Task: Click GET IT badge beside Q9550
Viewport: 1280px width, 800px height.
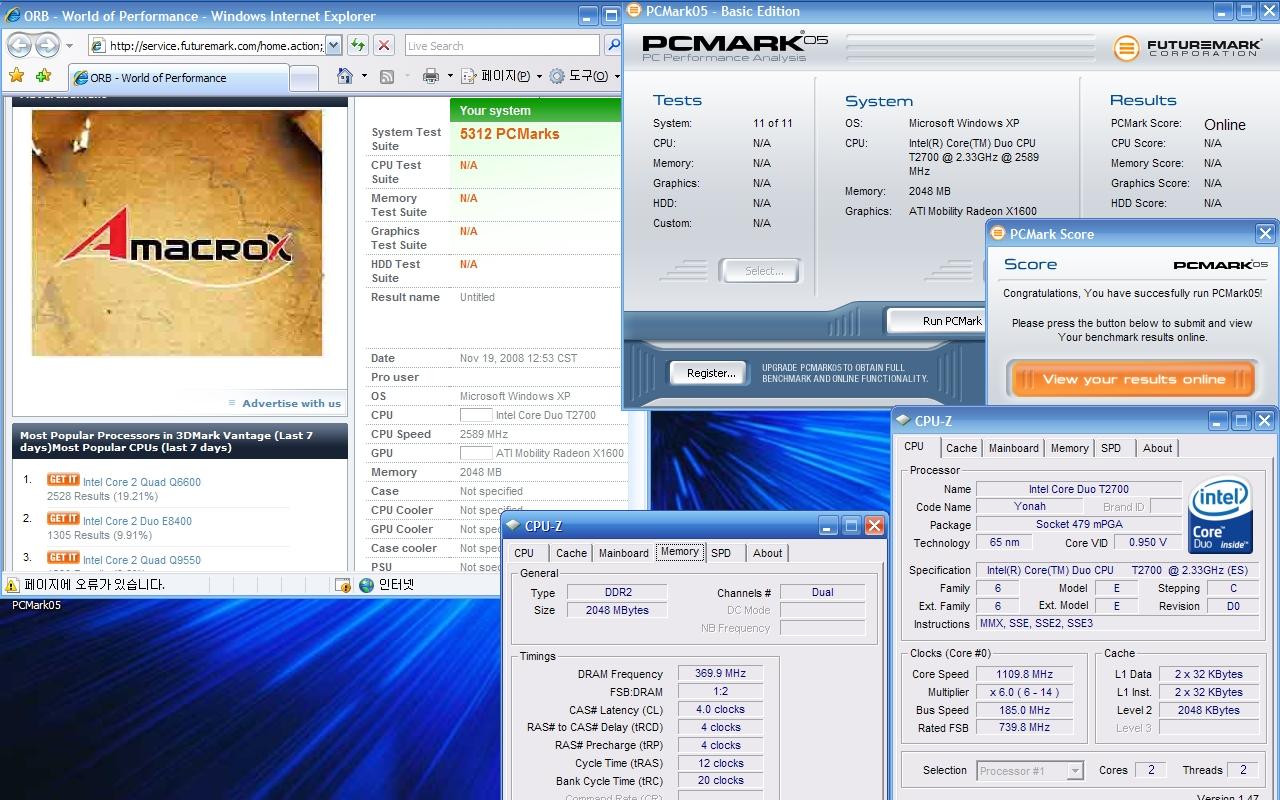Action: (x=63, y=558)
